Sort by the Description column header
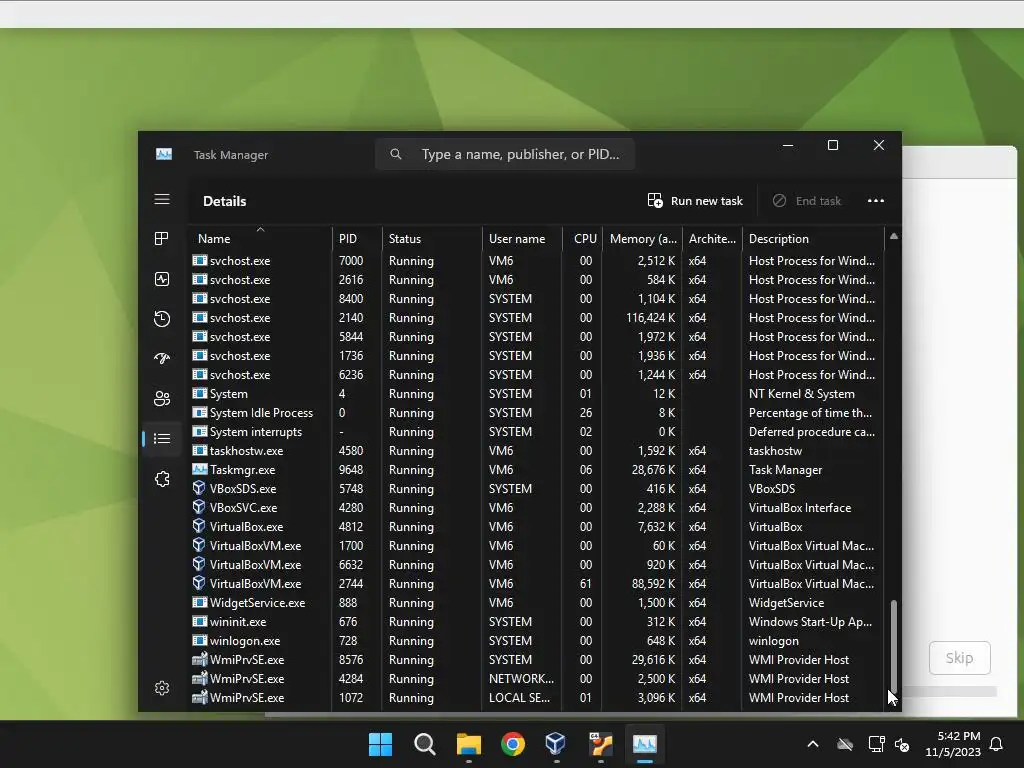The height and width of the screenshot is (768, 1024). 812,238
